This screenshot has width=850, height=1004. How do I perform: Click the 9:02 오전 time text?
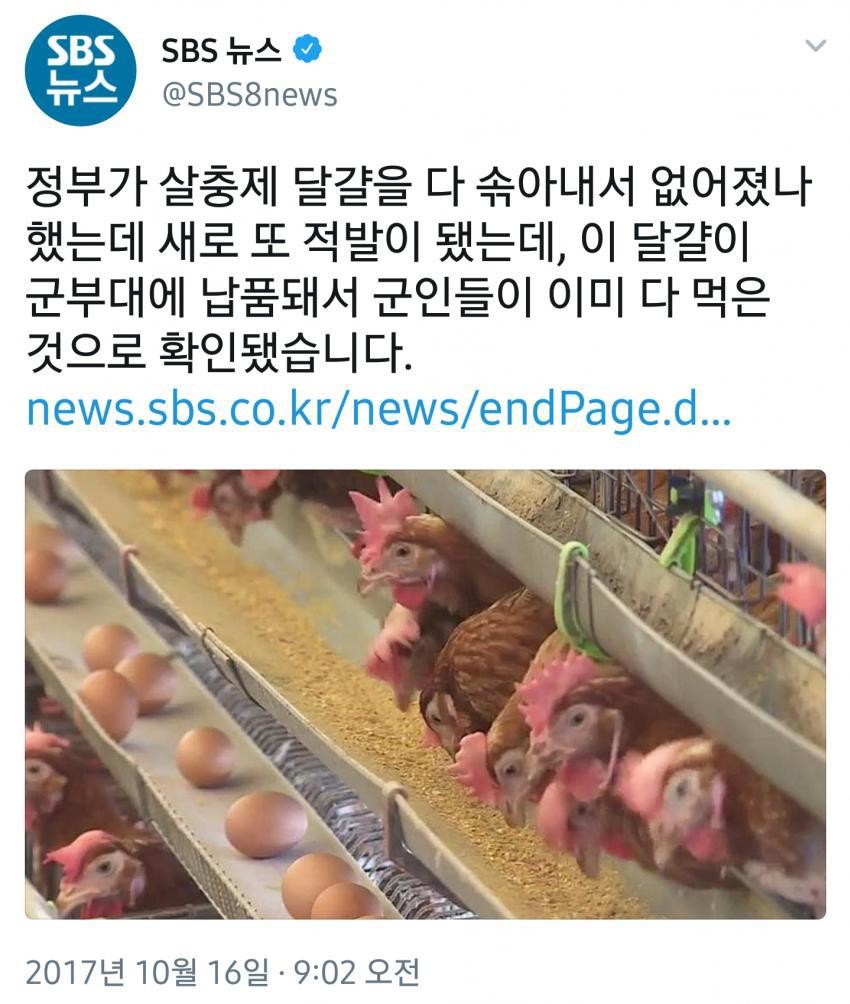point(356,972)
